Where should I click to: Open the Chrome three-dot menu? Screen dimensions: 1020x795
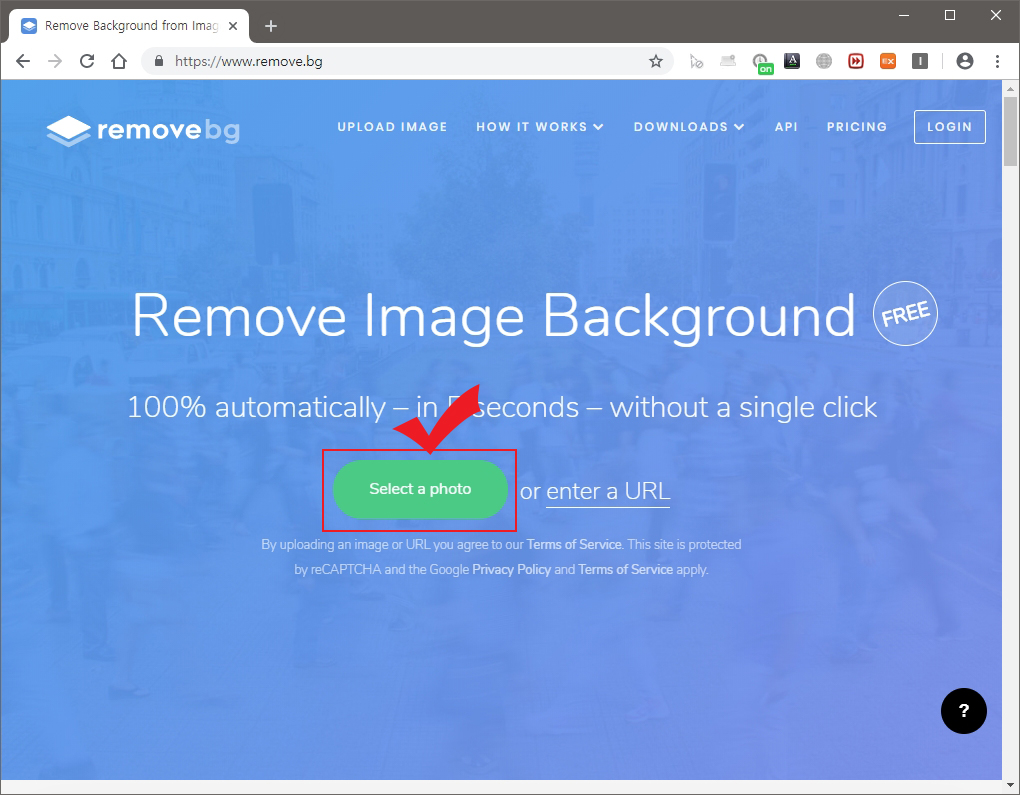pos(997,61)
